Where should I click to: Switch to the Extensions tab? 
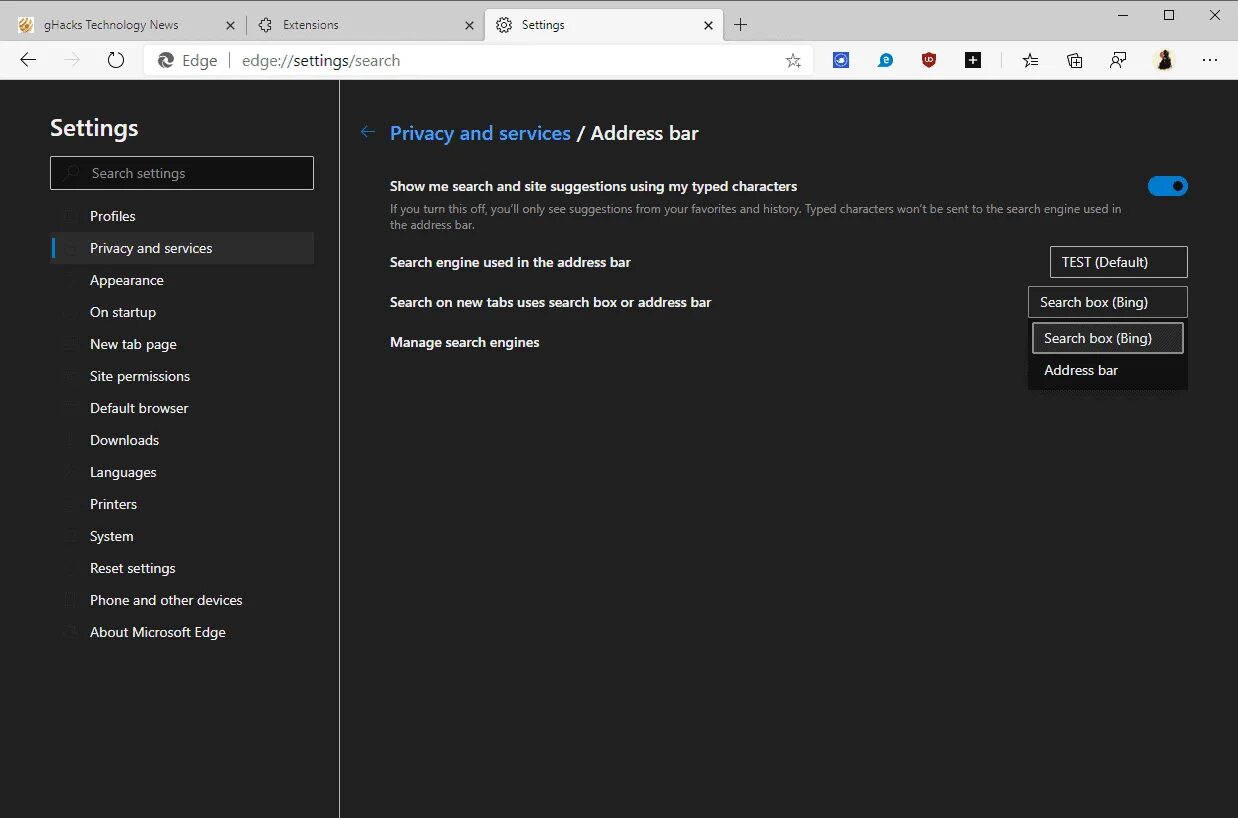[x=365, y=25]
